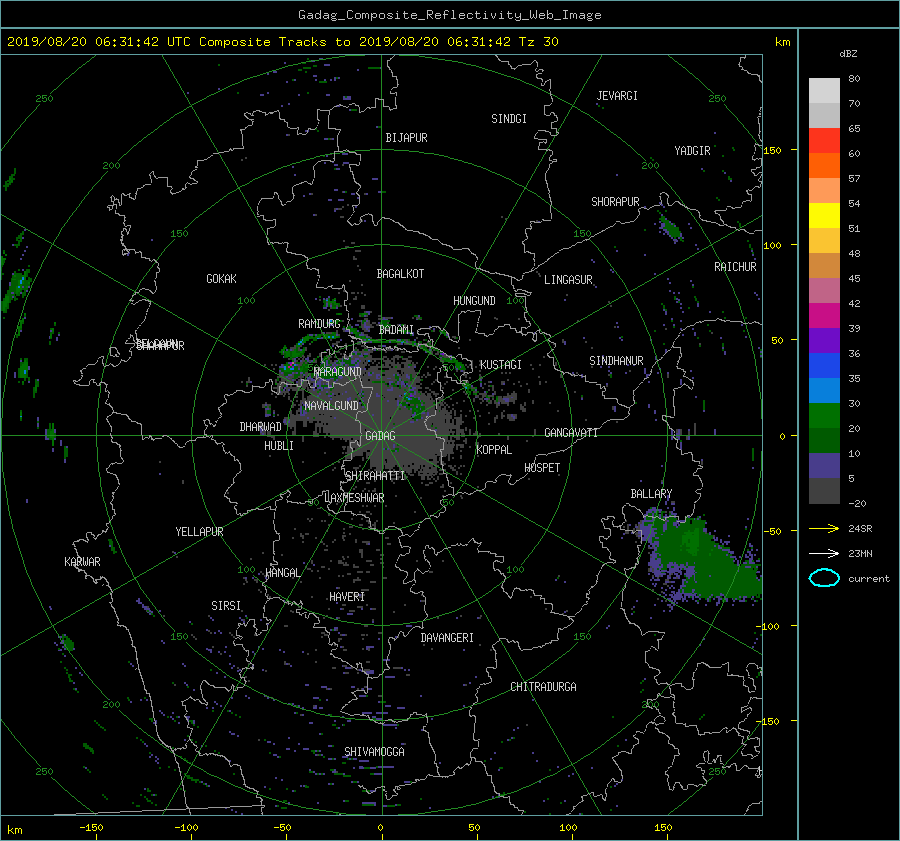Click the 80 value atop the dBZ scale

(x=854, y=78)
